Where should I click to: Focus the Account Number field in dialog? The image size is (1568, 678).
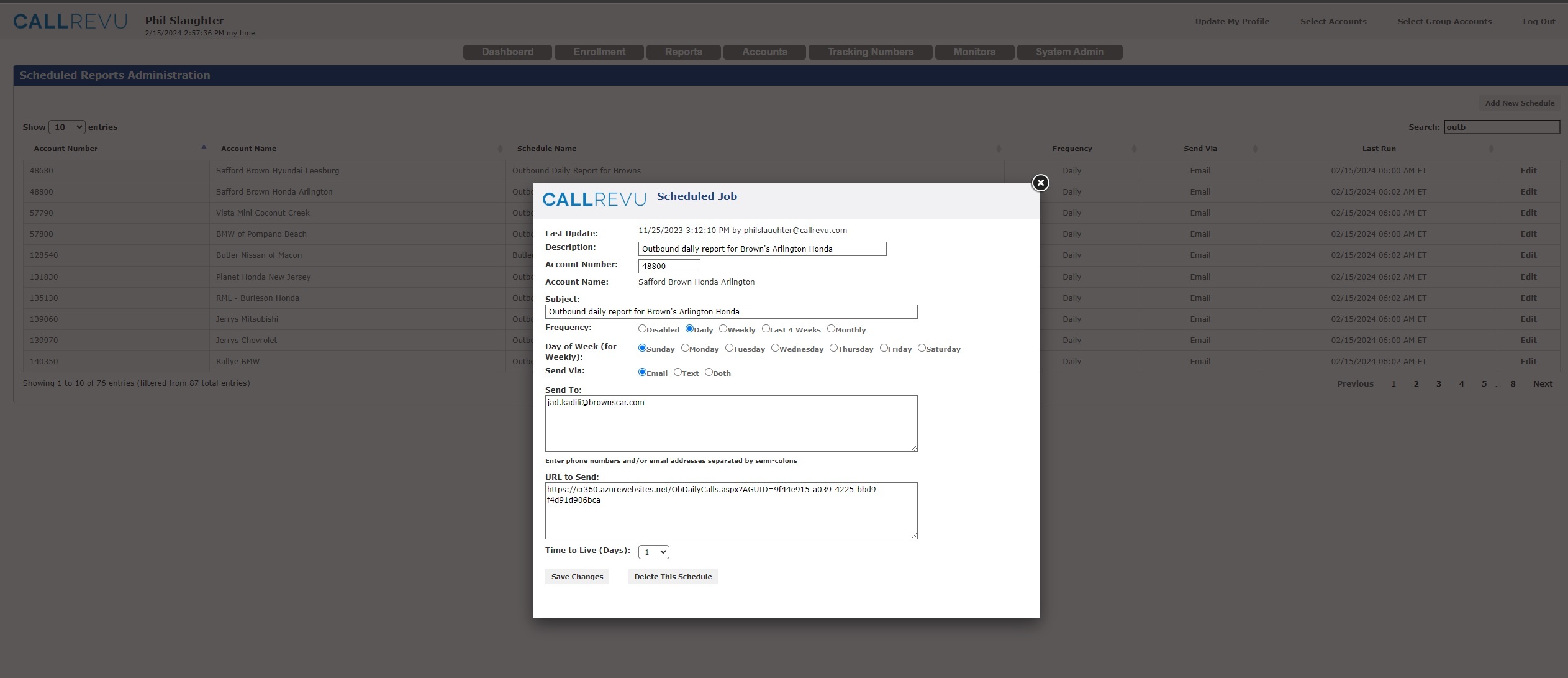[x=669, y=266]
